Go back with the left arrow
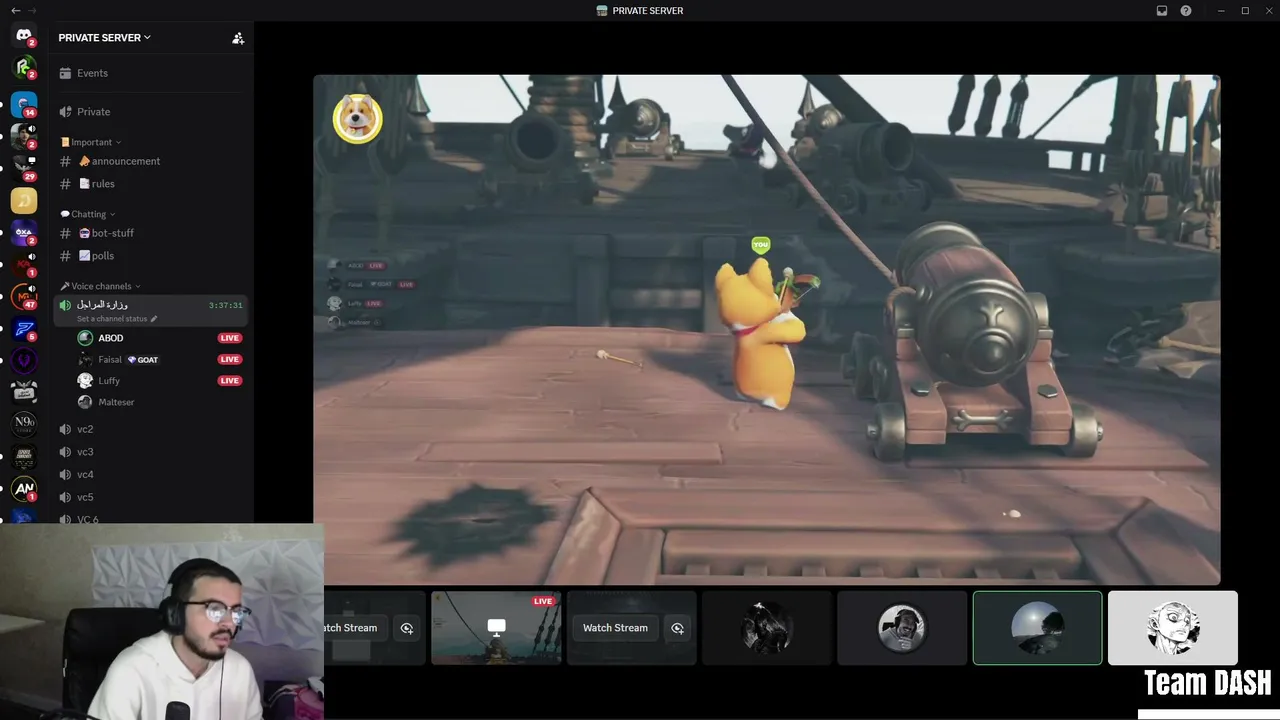The width and height of the screenshot is (1280, 720). 15,10
